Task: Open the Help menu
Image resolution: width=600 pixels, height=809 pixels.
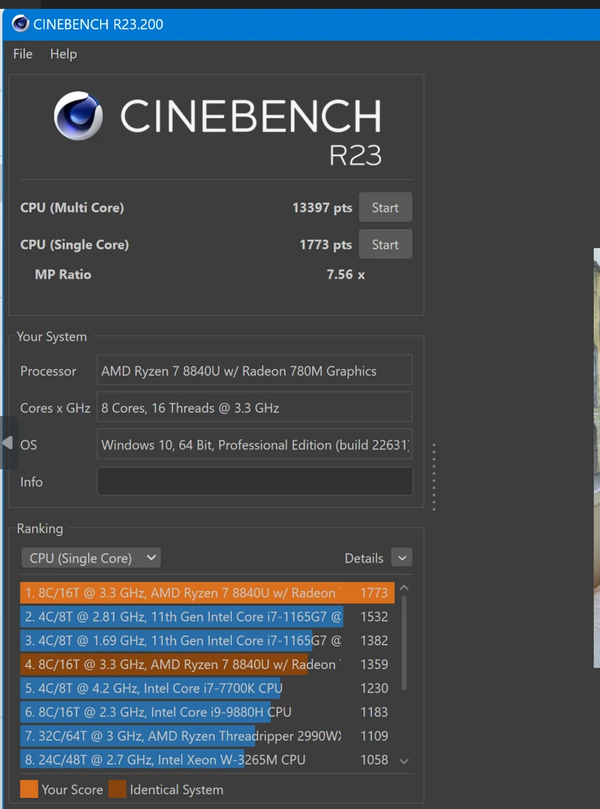Action: pos(63,54)
